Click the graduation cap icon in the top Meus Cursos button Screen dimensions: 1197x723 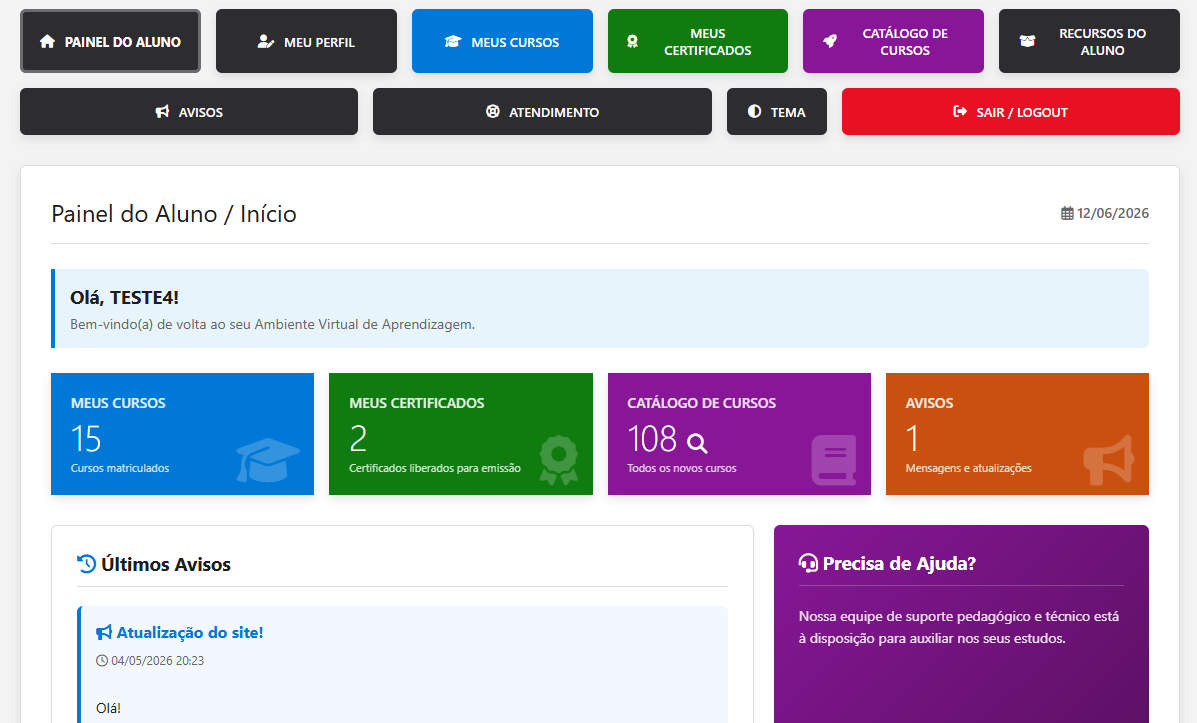(453, 41)
